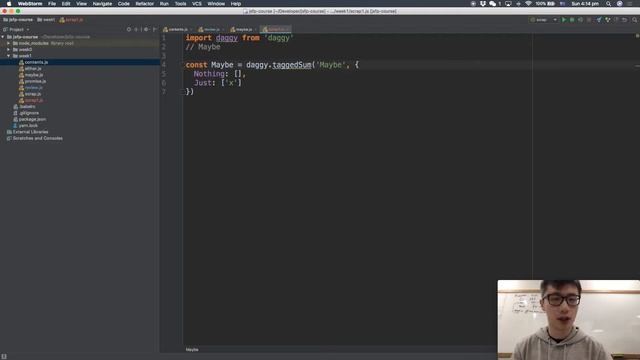
Task: Collapse the week1 folder
Action: [x=9, y=56]
